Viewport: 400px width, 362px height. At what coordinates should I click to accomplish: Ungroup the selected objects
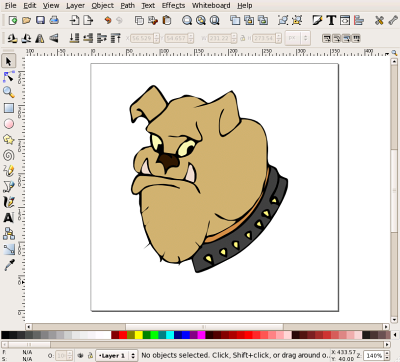(x=297, y=20)
